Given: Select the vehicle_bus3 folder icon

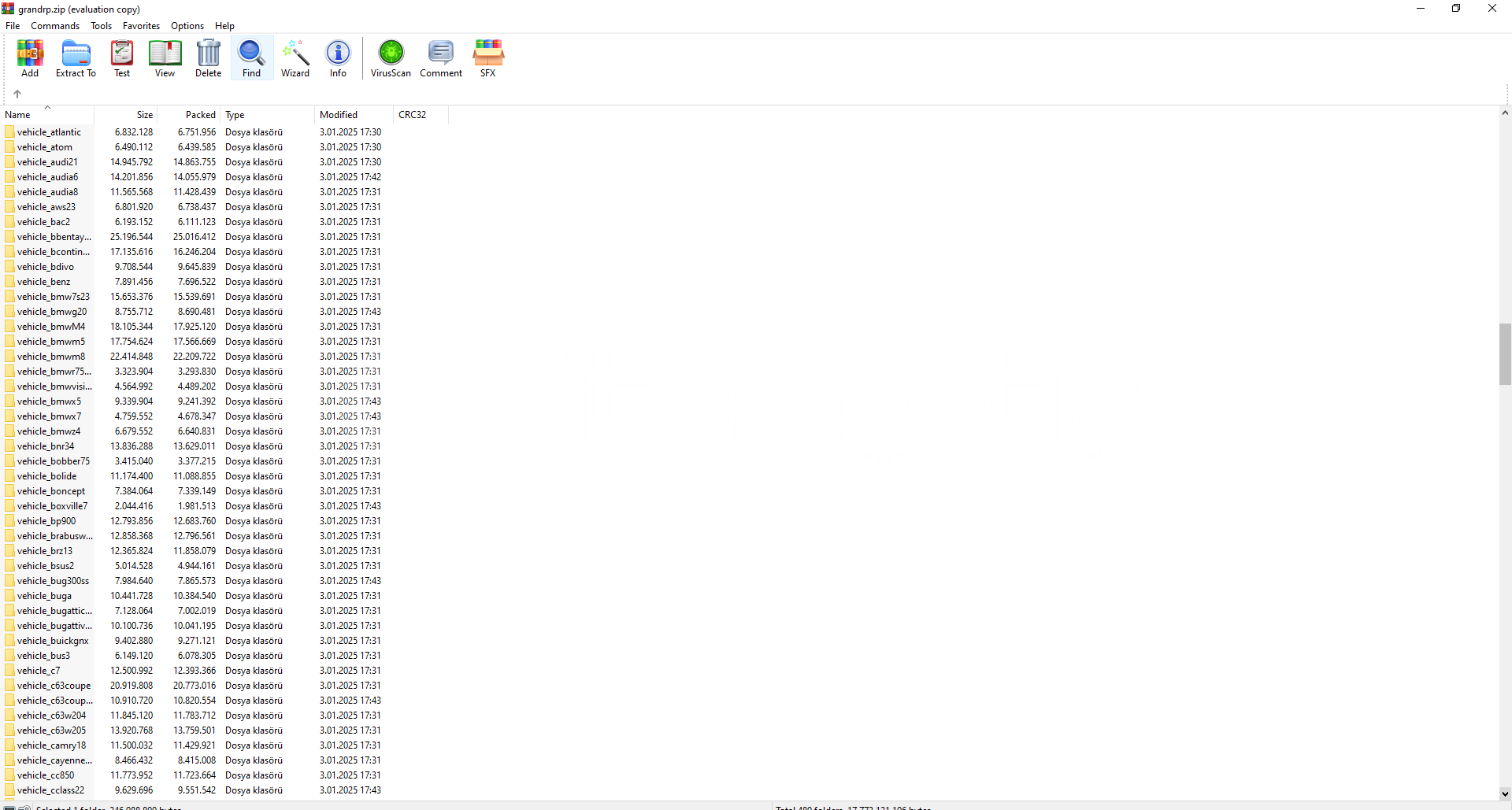Looking at the screenshot, I should (x=9, y=656).
